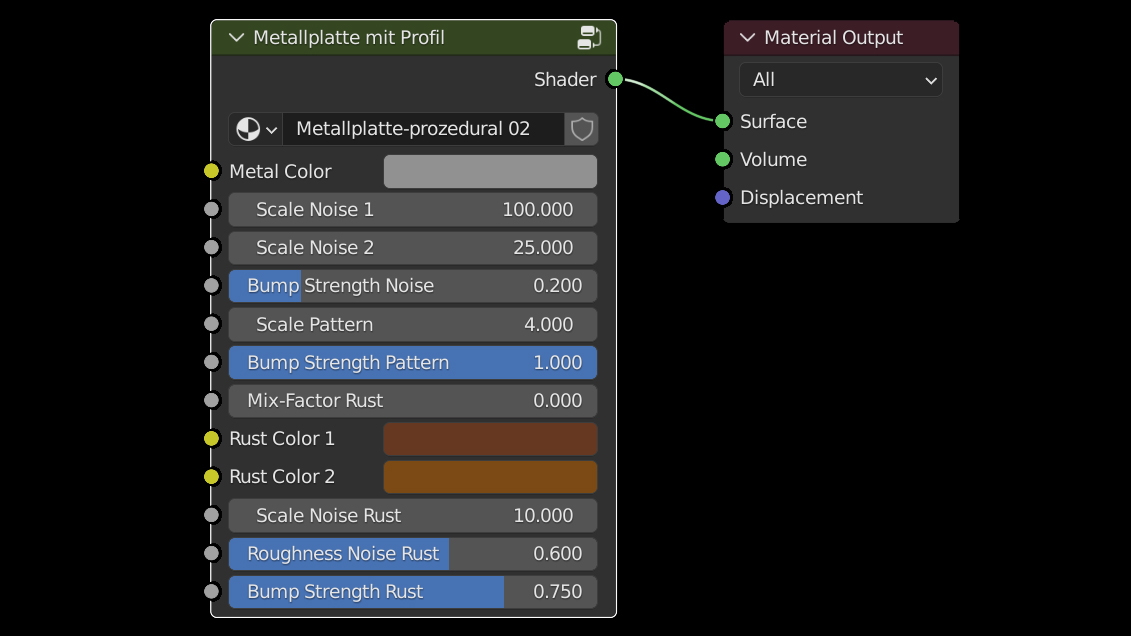The height and width of the screenshot is (636, 1131).
Task: Click the purple Displacement socket
Action: [723, 197]
